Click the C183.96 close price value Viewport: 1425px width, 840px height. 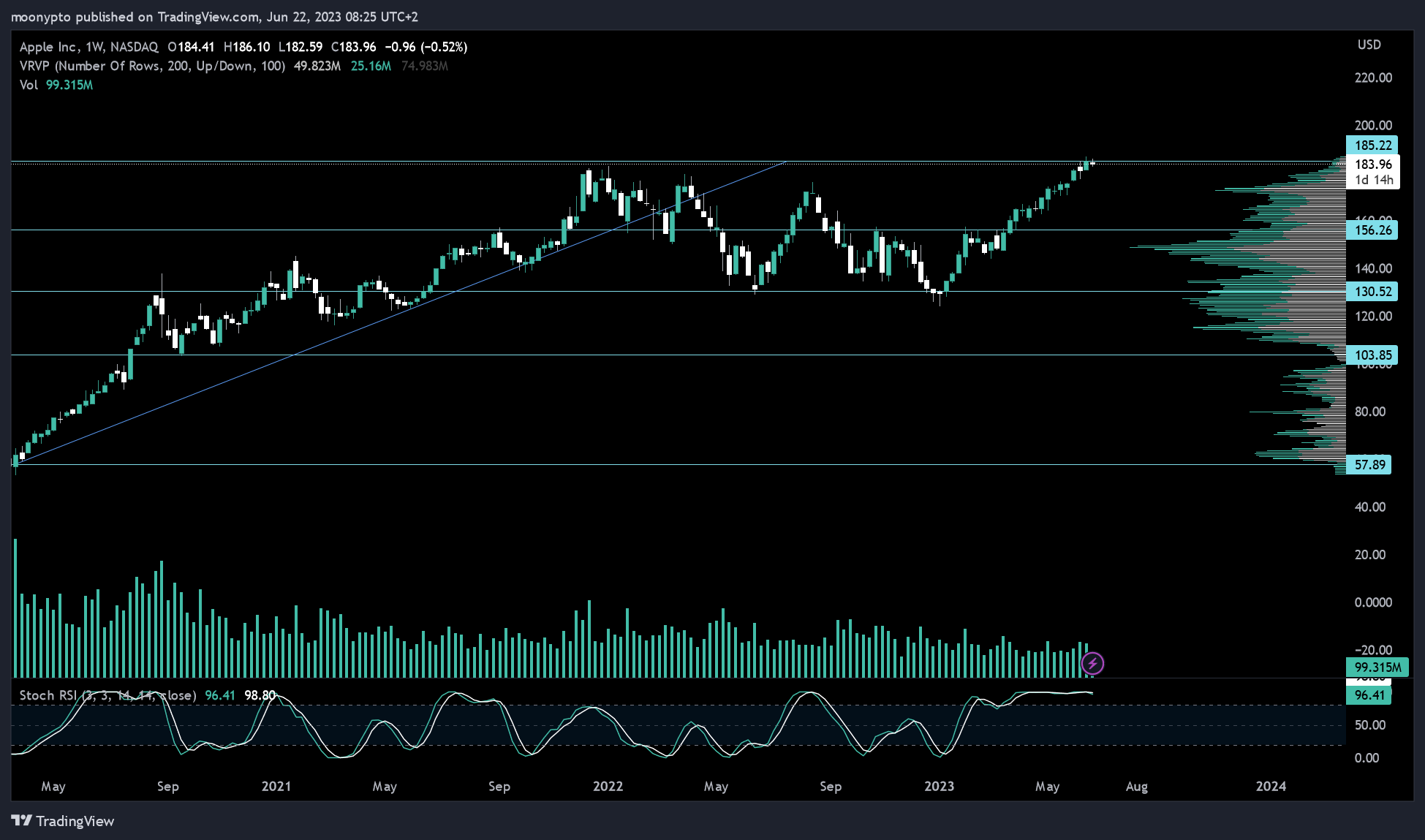click(x=354, y=47)
